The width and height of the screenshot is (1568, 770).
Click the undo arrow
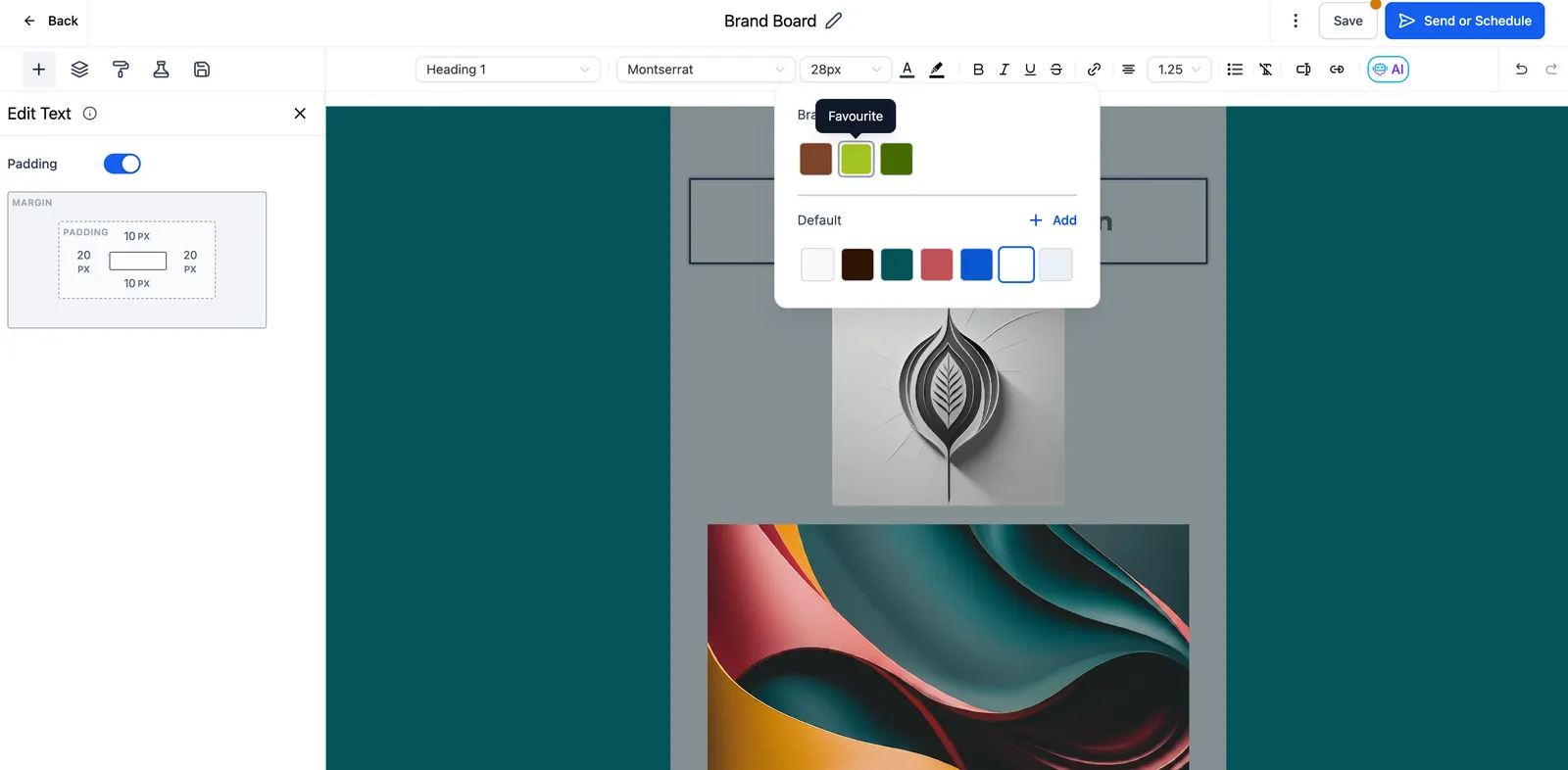(1521, 70)
